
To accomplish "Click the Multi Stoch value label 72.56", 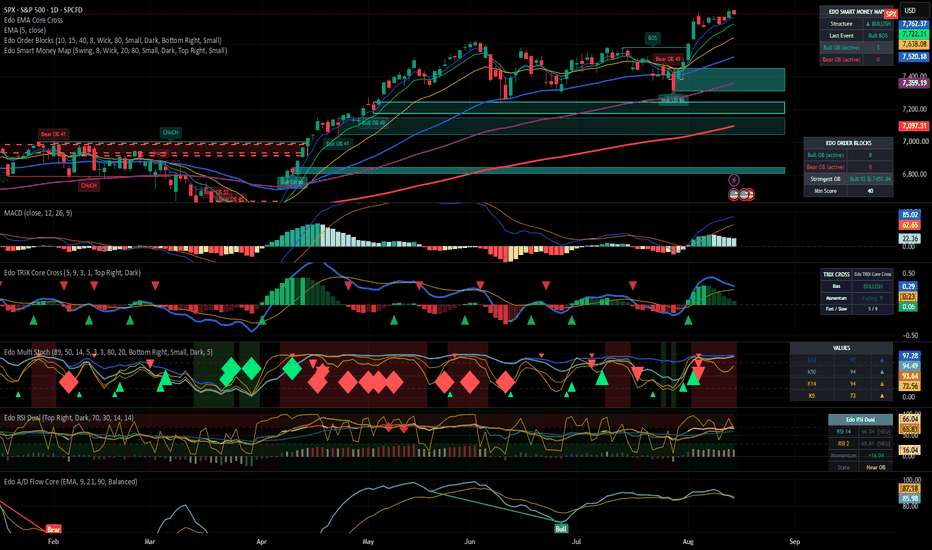I will pos(909,386).
